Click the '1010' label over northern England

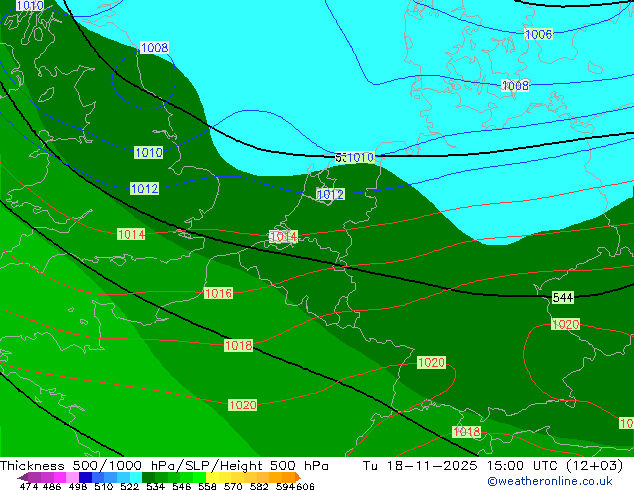click(149, 152)
